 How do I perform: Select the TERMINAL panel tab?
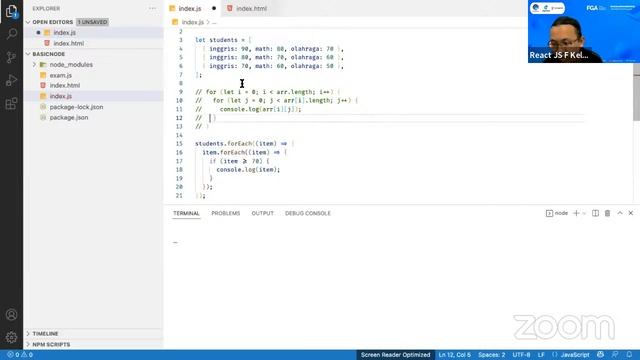click(x=186, y=213)
